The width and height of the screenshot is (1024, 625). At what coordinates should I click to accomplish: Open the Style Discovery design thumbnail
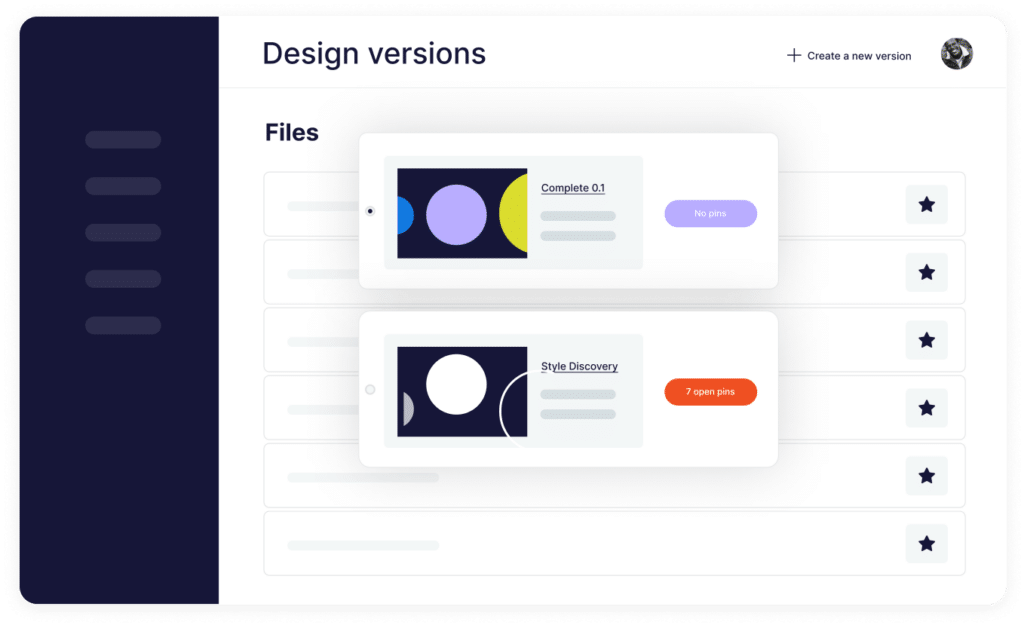point(462,391)
